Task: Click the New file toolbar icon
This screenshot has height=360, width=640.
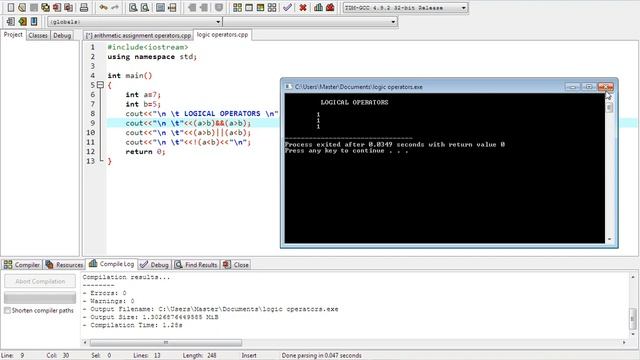Action: [x=11, y=7]
